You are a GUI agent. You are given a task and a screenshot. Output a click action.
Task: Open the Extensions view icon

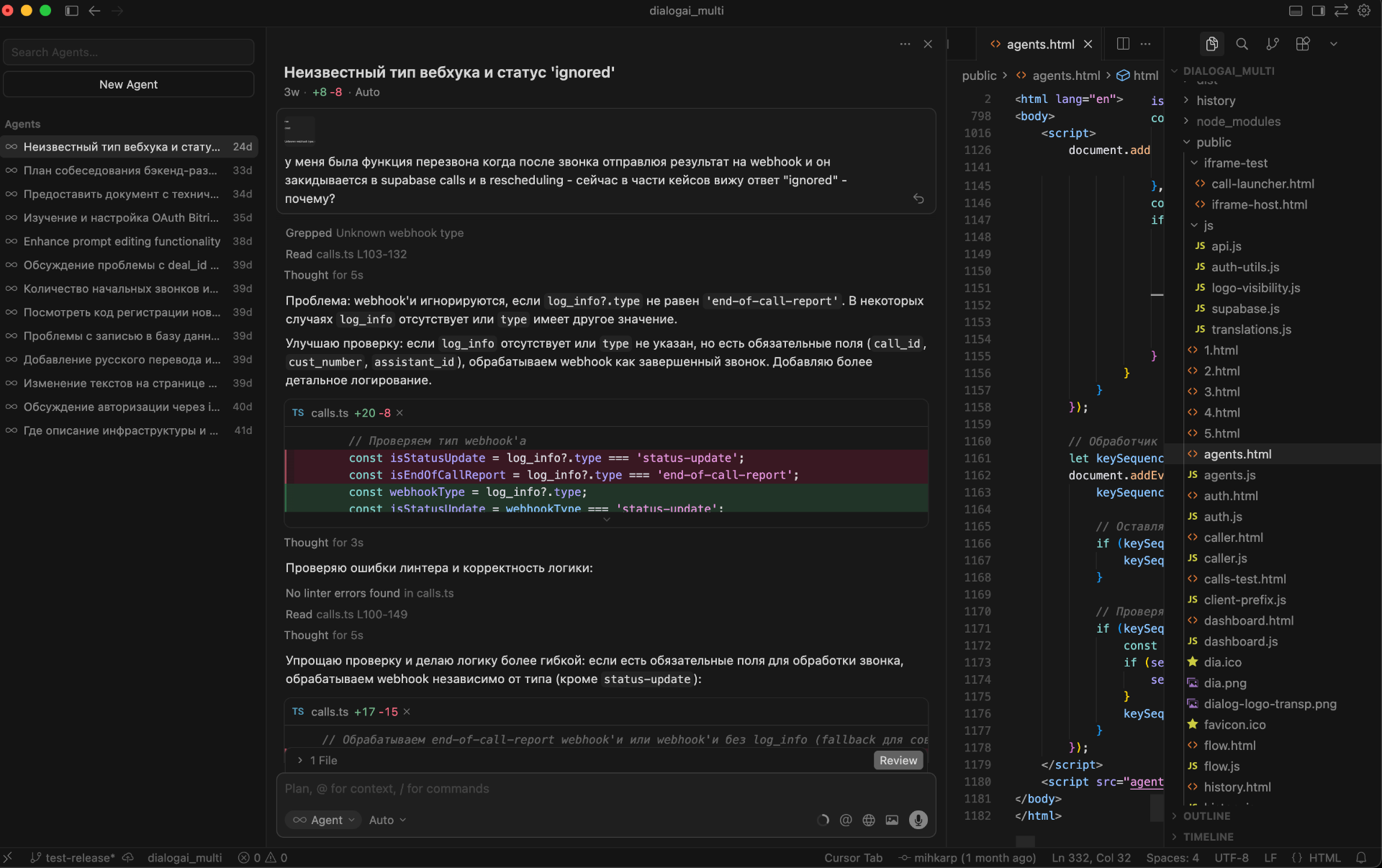click(x=1303, y=44)
